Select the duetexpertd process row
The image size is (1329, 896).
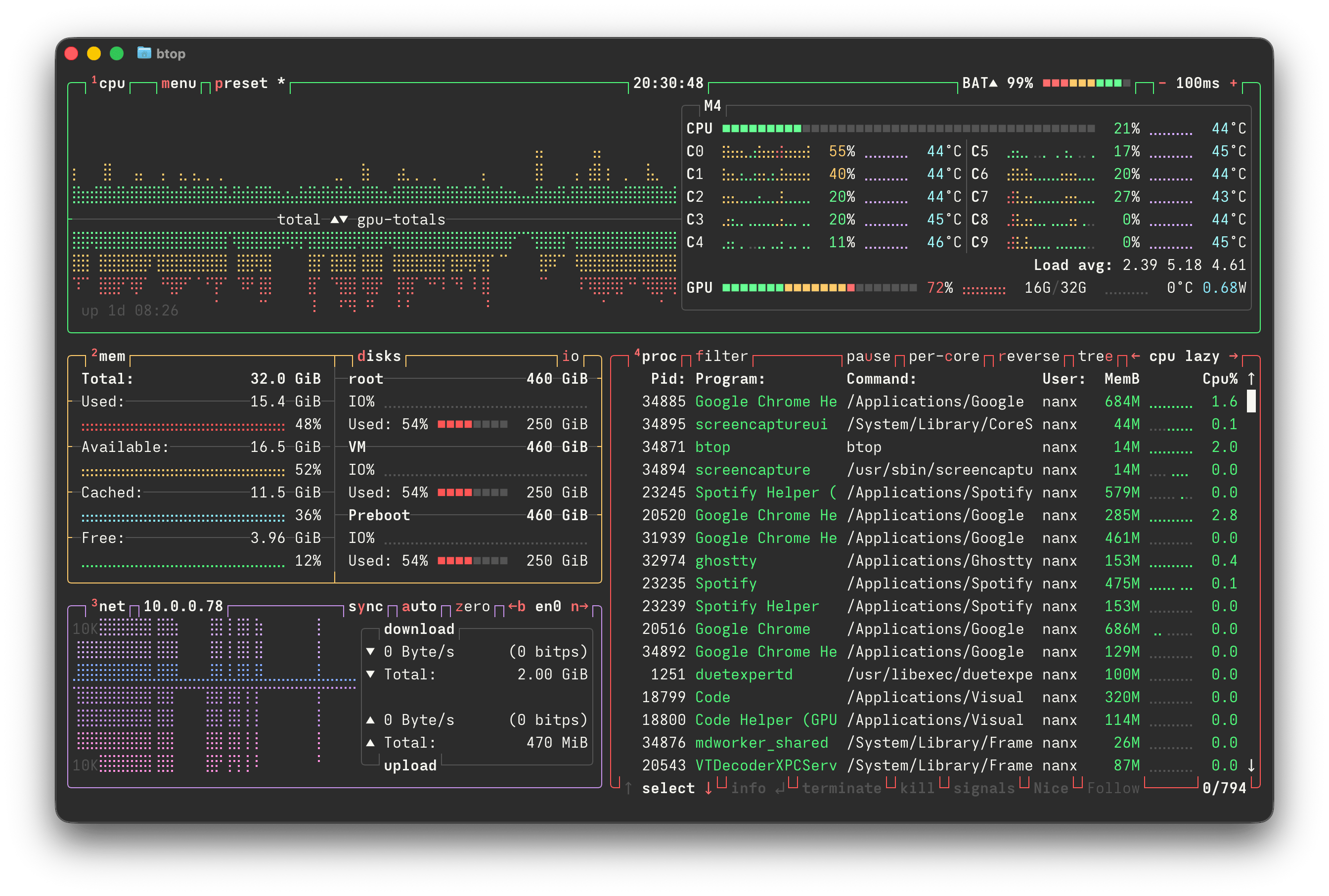939,674
